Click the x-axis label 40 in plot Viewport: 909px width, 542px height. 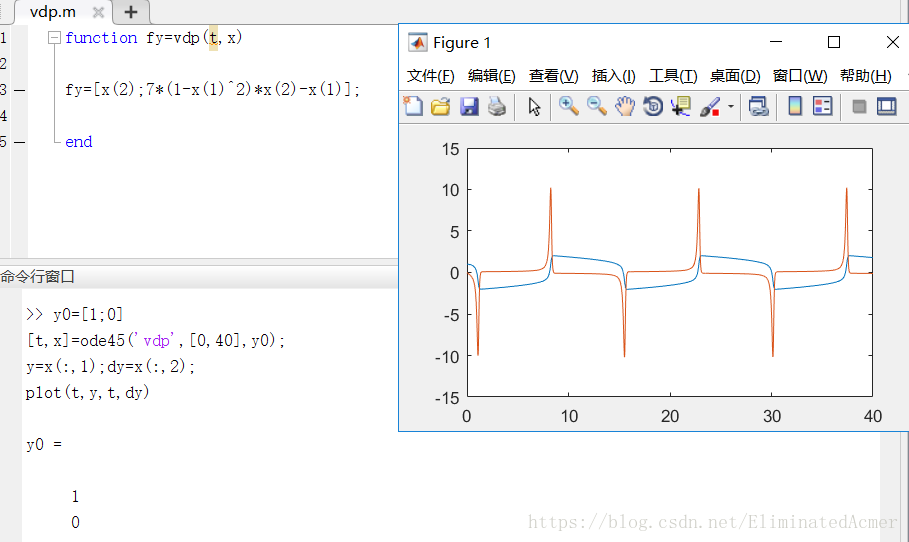(872, 416)
